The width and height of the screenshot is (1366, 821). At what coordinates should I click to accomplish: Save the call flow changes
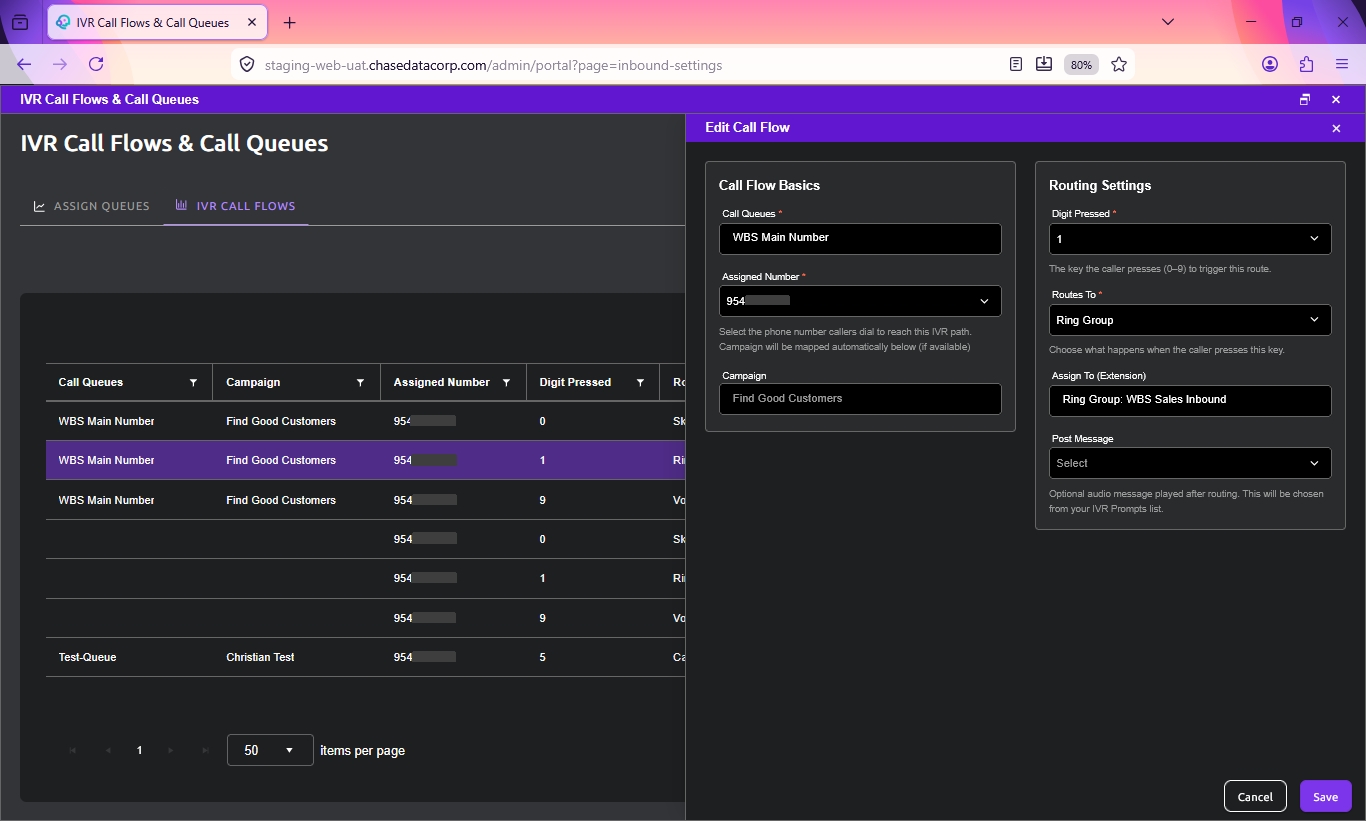click(1326, 796)
